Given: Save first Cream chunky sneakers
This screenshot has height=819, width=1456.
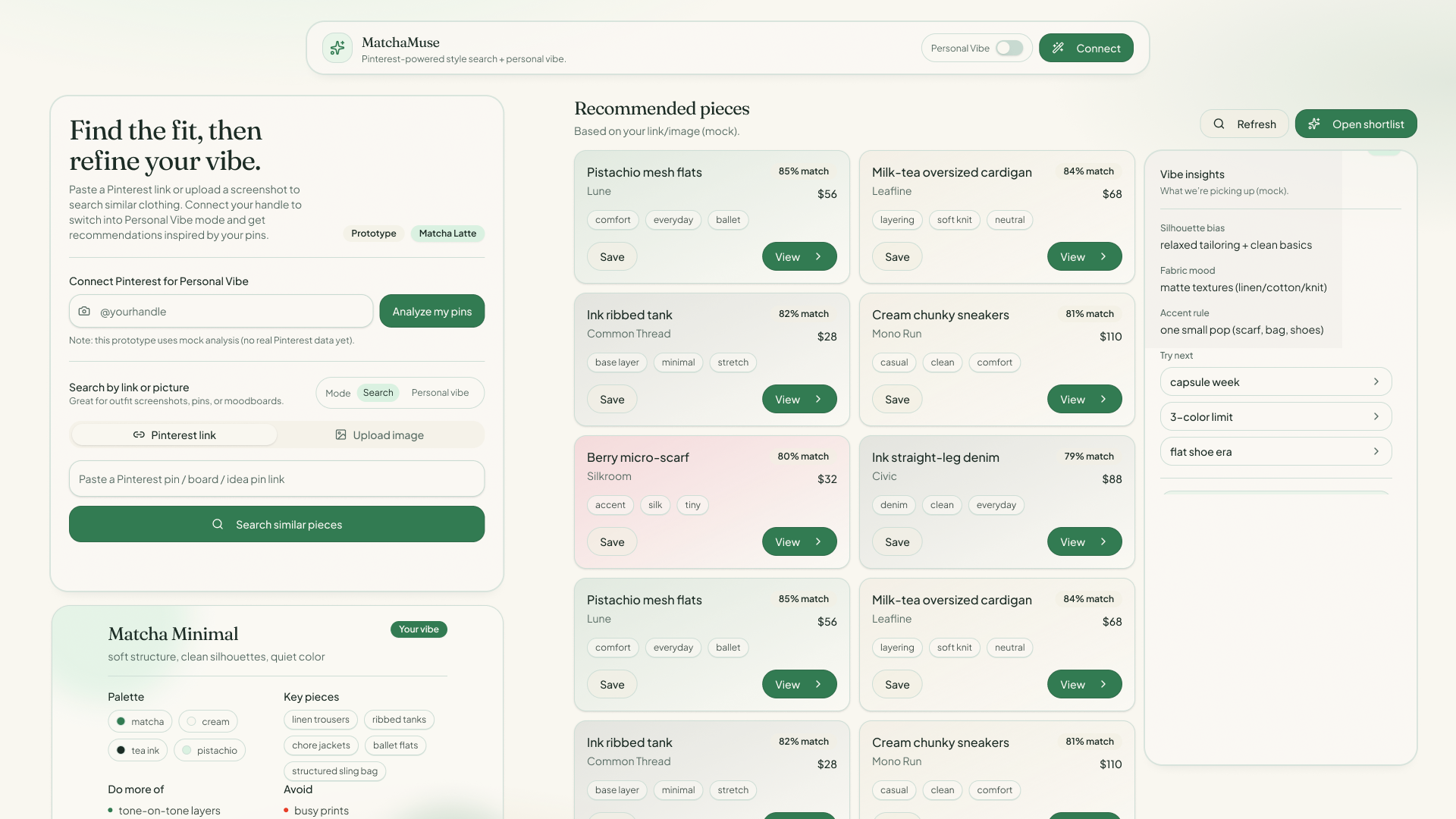Looking at the screenshot, I should click(897, 400).
